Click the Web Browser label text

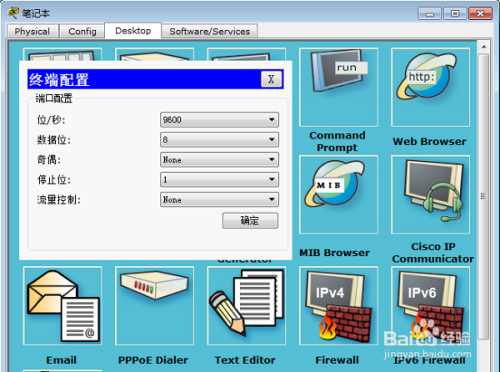[429, 141]
